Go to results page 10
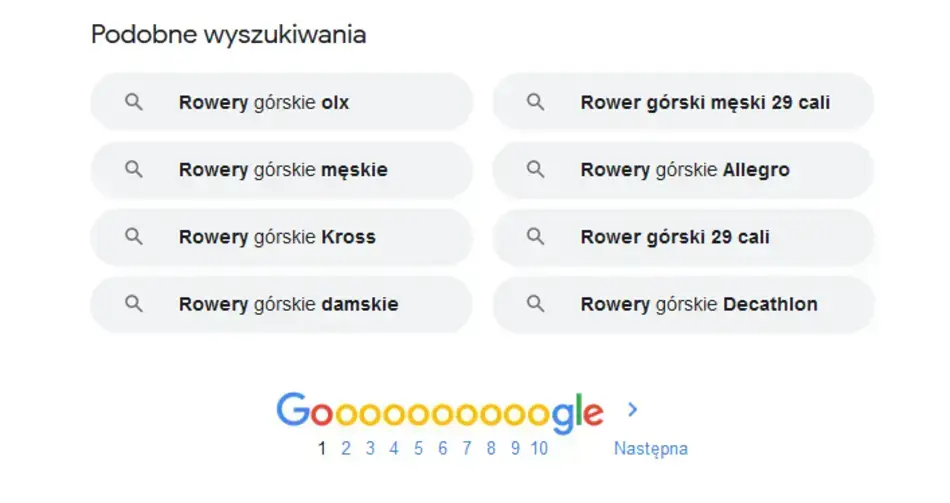The height and width of the screenshot is (503, 950). (539, 448)
